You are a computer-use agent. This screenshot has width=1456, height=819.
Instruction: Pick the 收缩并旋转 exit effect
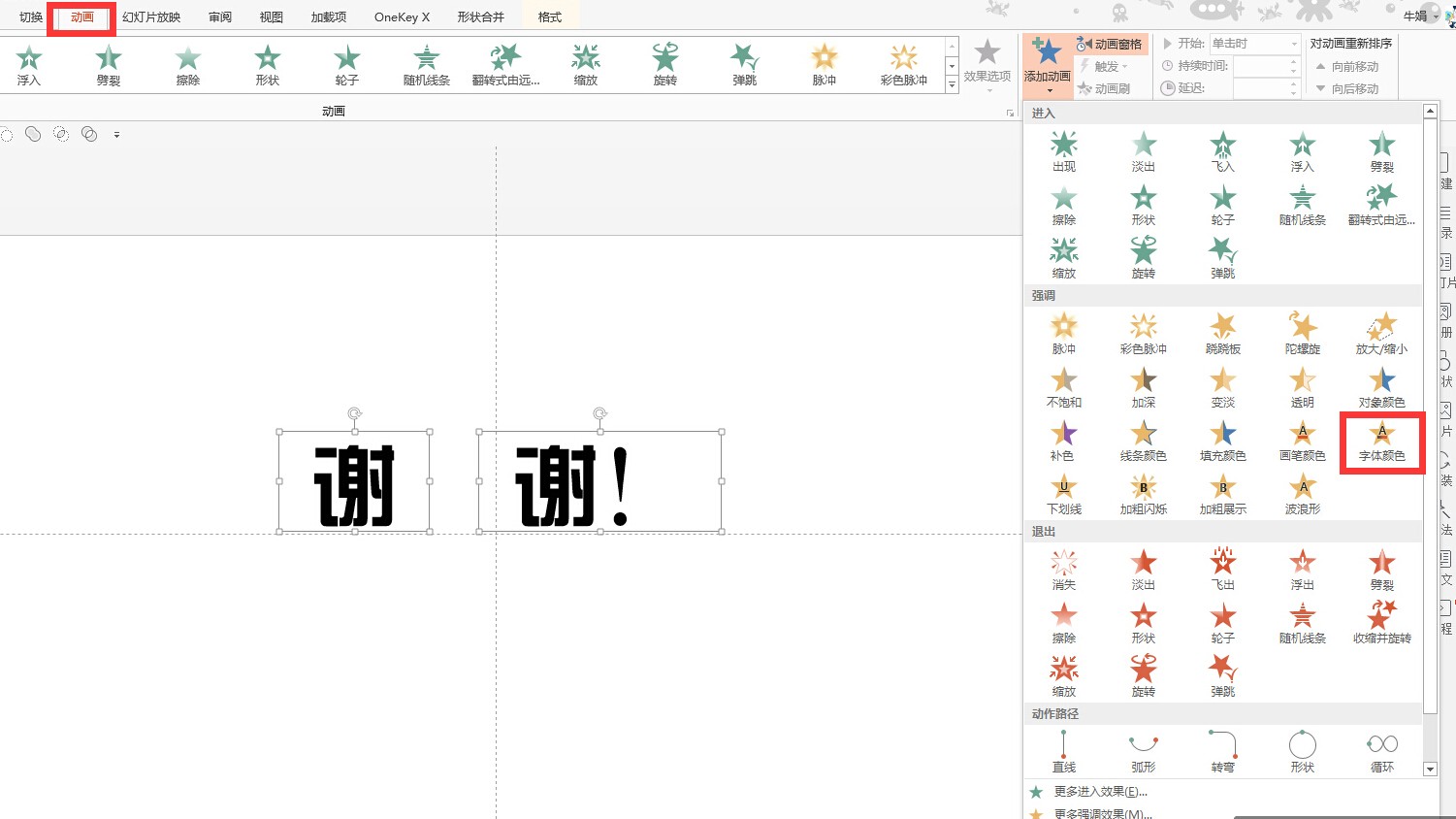(x=1381, y=622)
